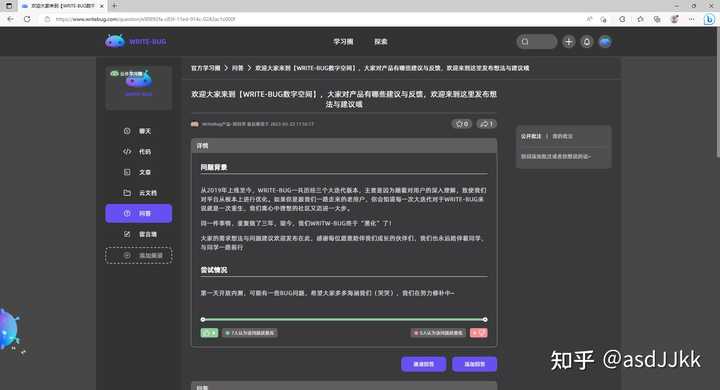Click the 官方学习圈 breadcrumb link

[205, 68]
